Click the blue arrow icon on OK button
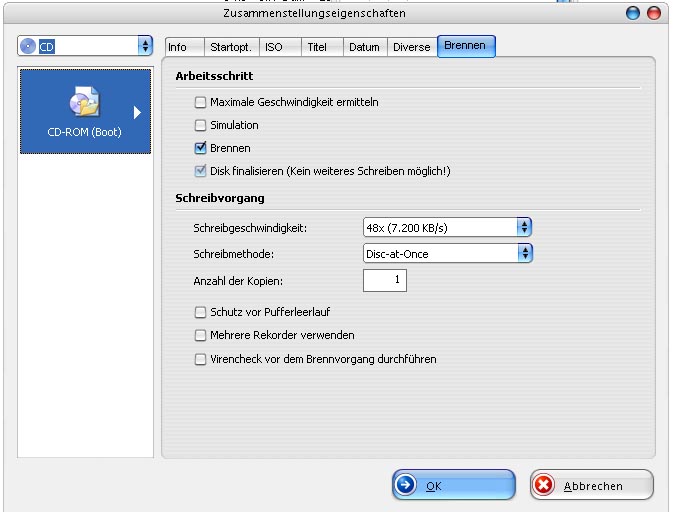This screenshot has width=674, height=512. pos(405,485)
